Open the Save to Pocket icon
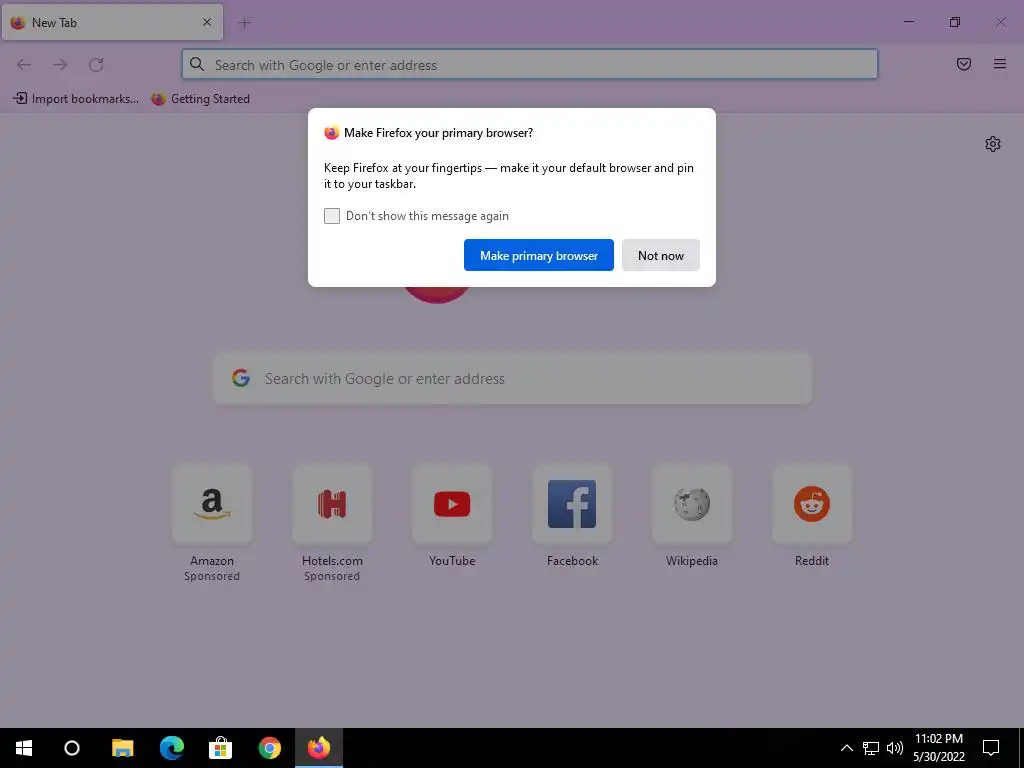 pos(963,64)
